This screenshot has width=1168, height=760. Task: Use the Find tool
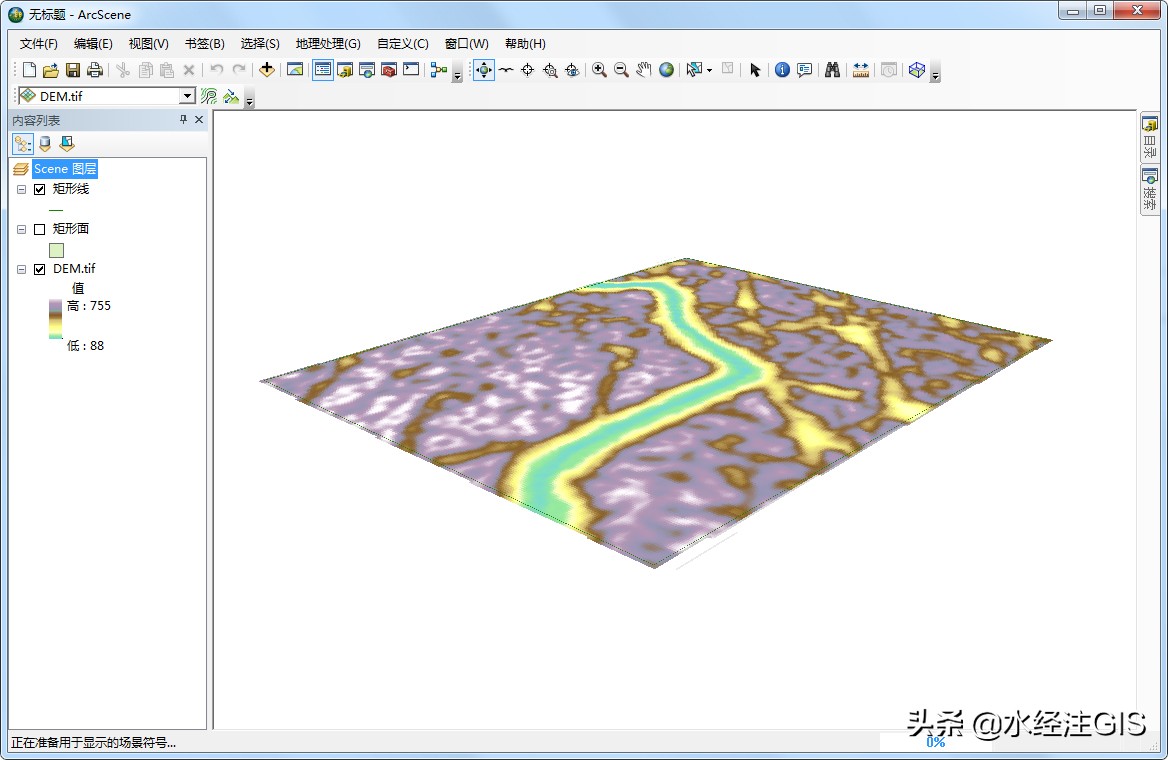coord(833,70)
